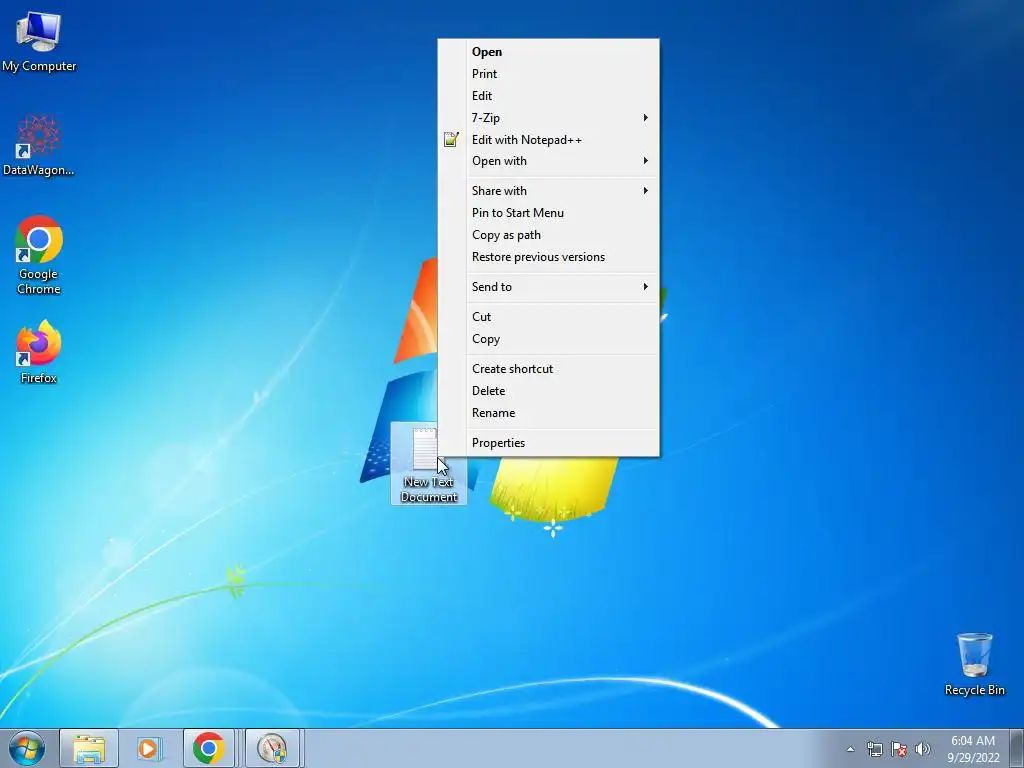
Task: Choose Restore previous versions
Action: [549, 257]
